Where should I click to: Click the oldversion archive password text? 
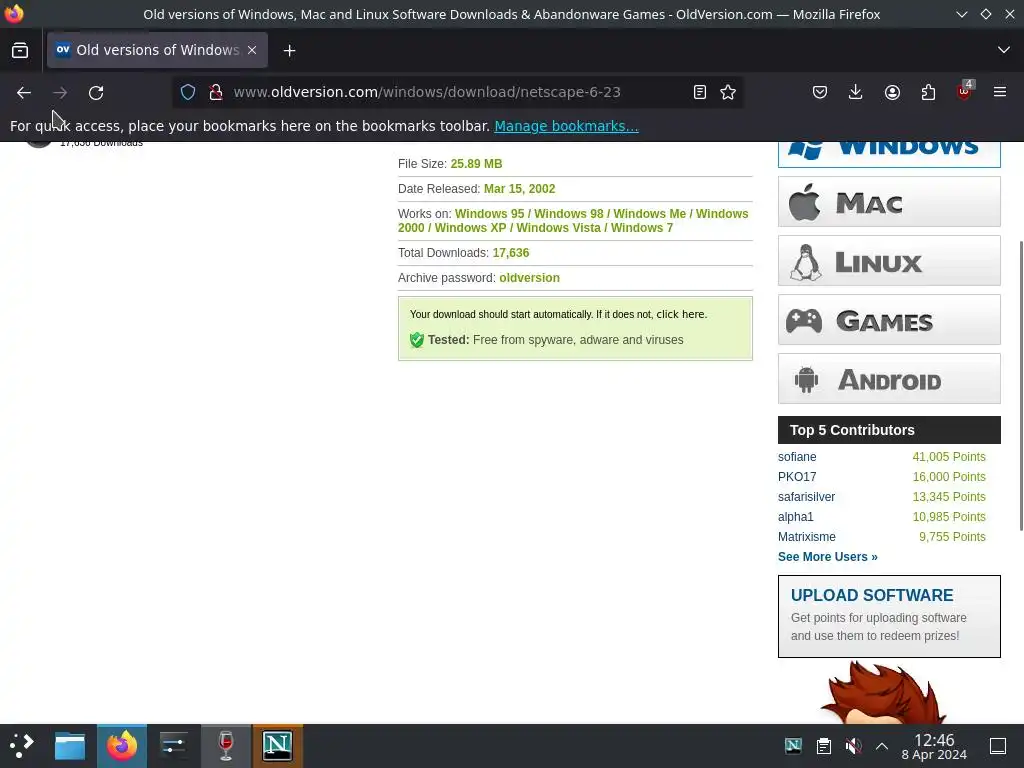(529, 278)
